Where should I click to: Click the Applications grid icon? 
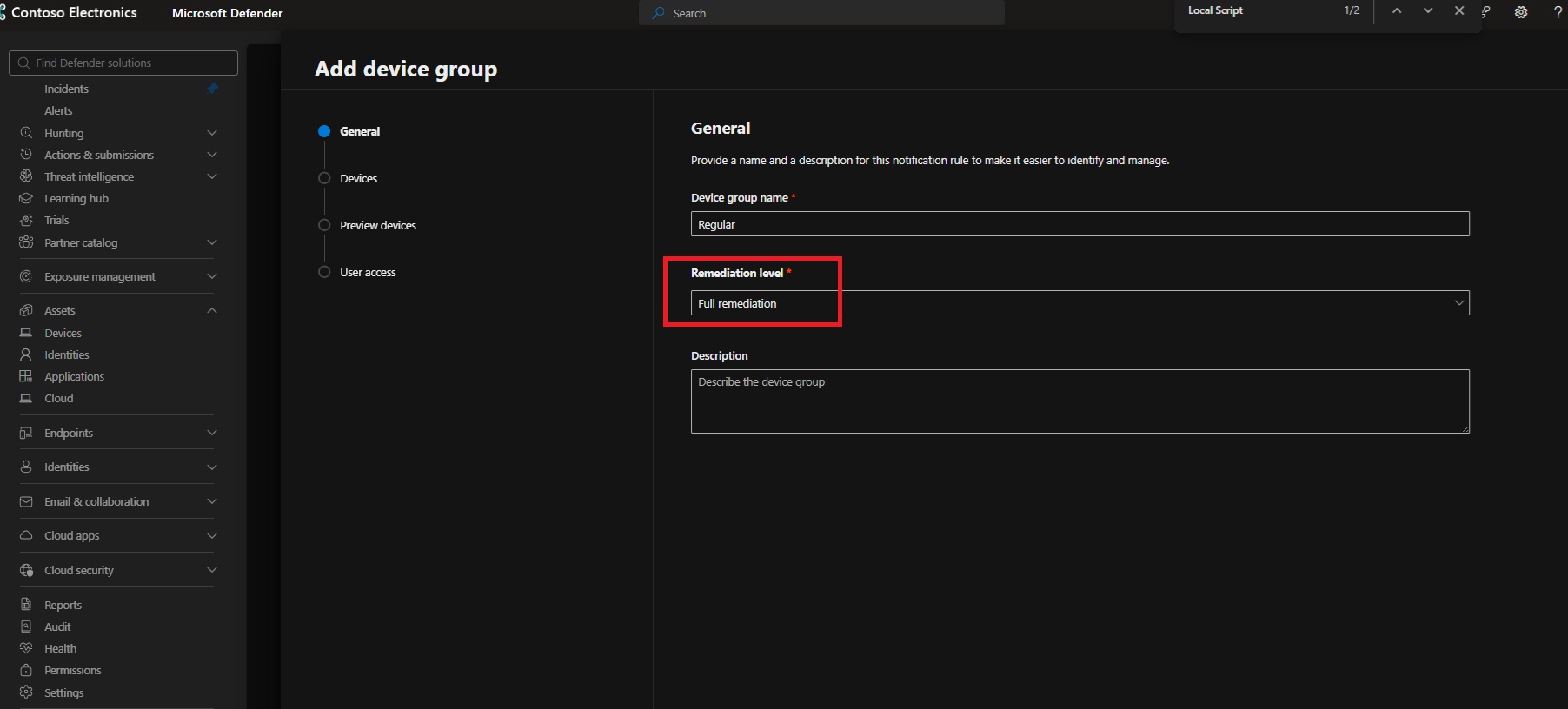click(x=26, y=376)
